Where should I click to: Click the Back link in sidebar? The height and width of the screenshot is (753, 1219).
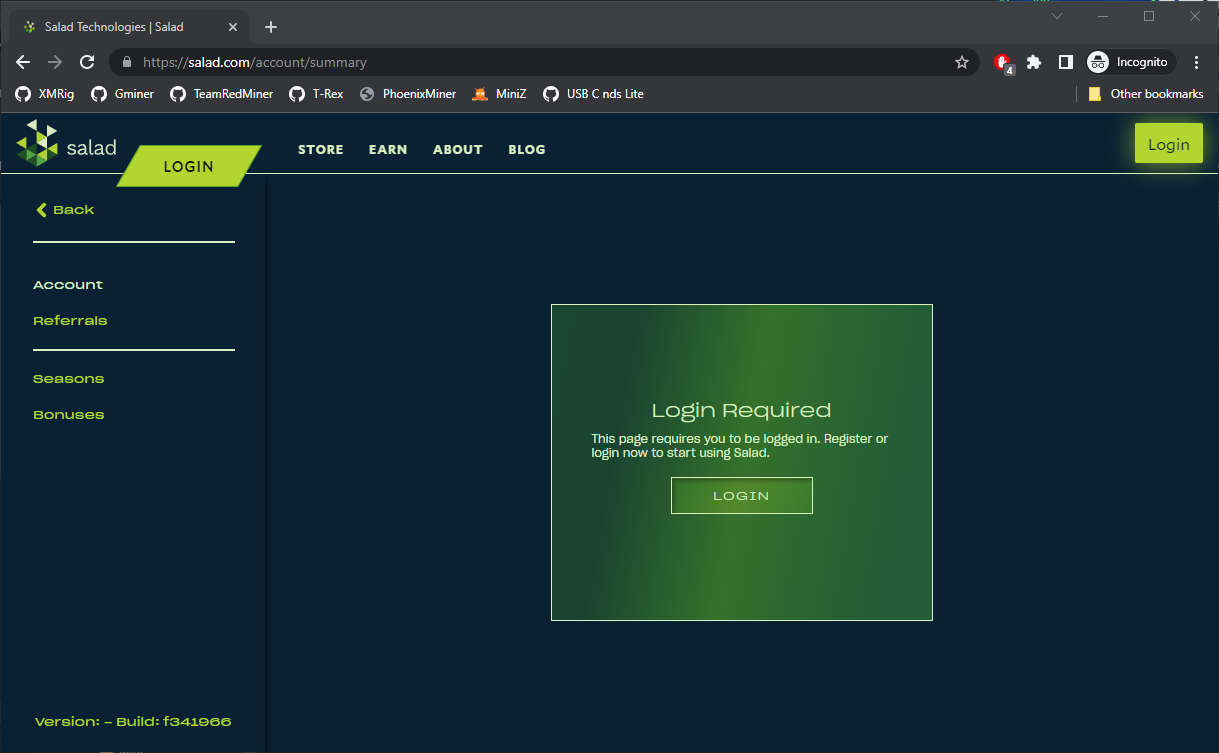(x=65, y=210)
